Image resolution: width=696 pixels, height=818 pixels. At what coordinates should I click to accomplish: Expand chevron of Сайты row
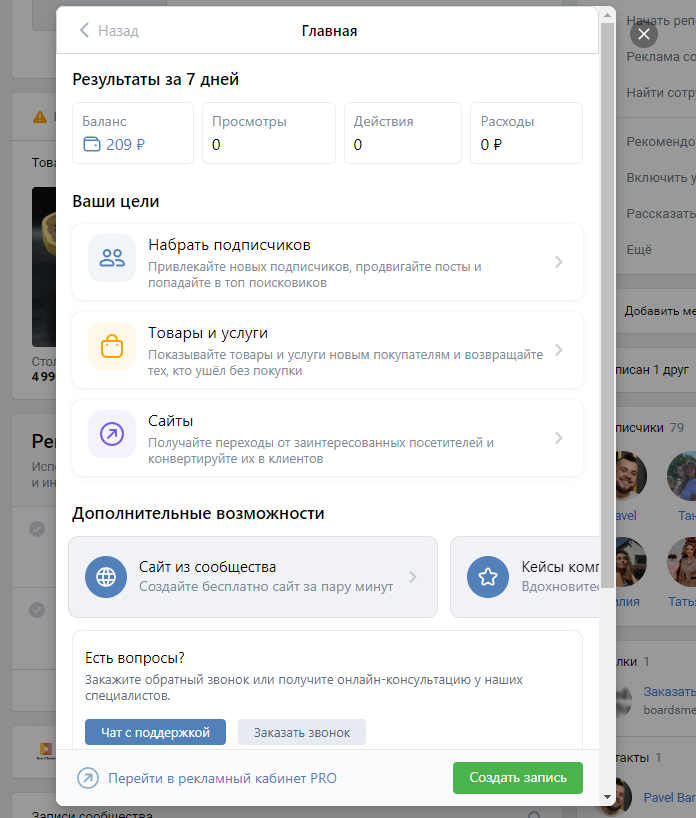(x=559, y=438)
